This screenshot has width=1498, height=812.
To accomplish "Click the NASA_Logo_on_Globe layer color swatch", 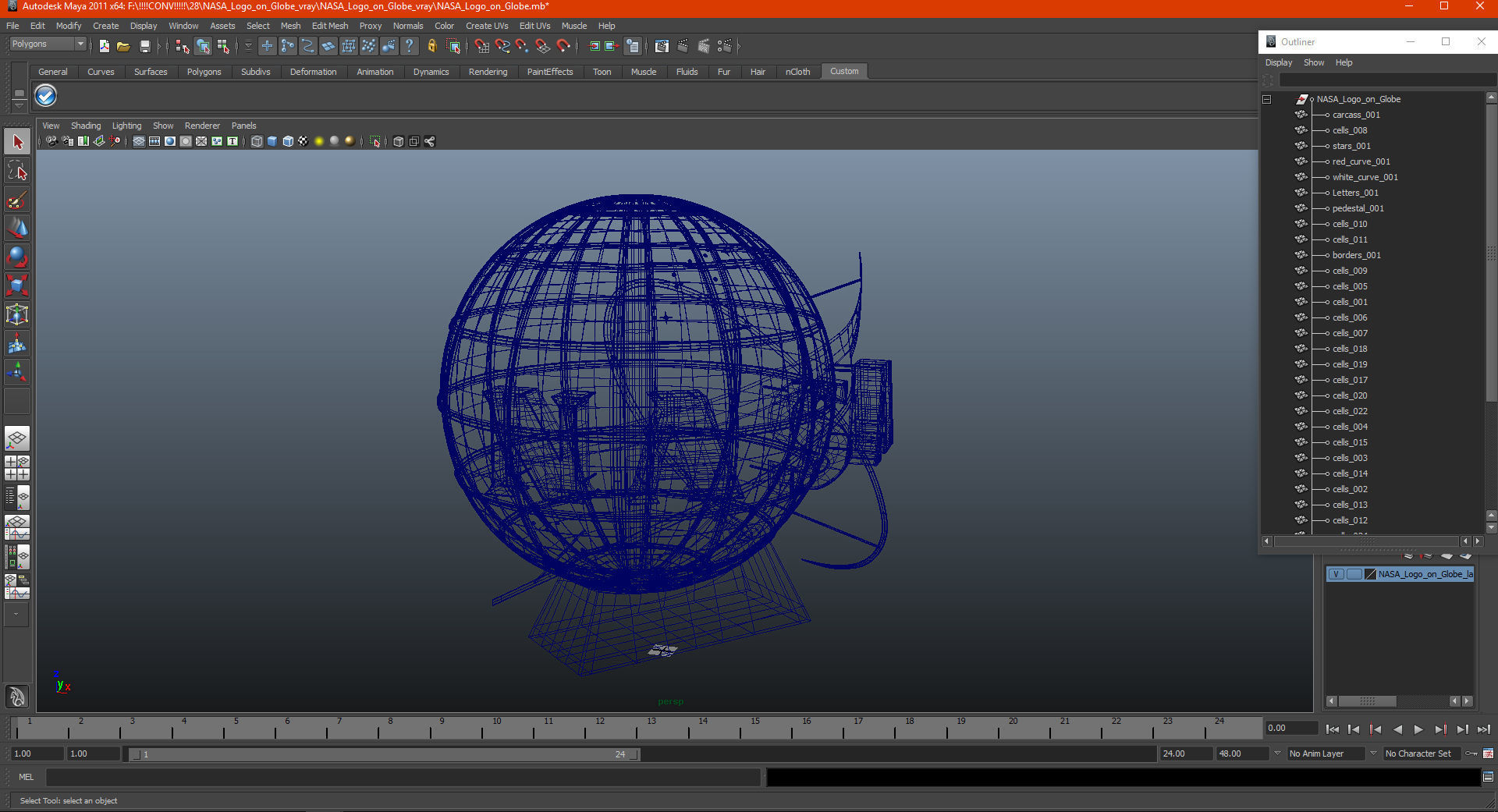I will point(1370,574).
